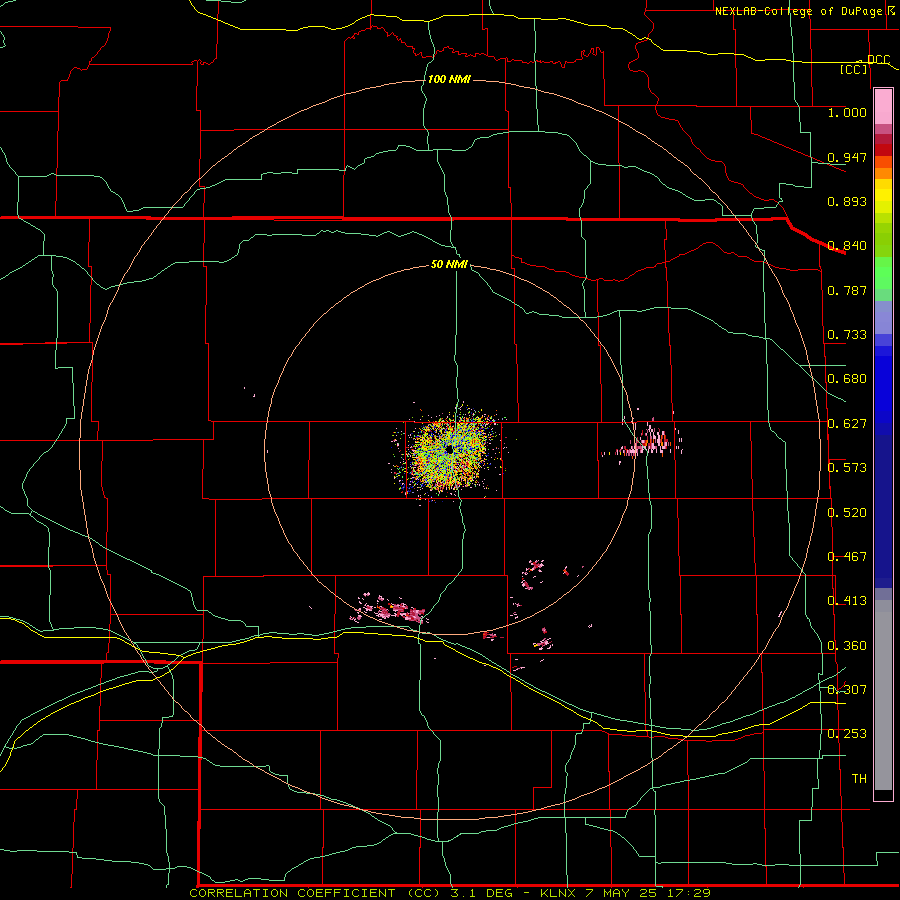
Task: Click the 0.573 scale label
Action: pos(847,468)
